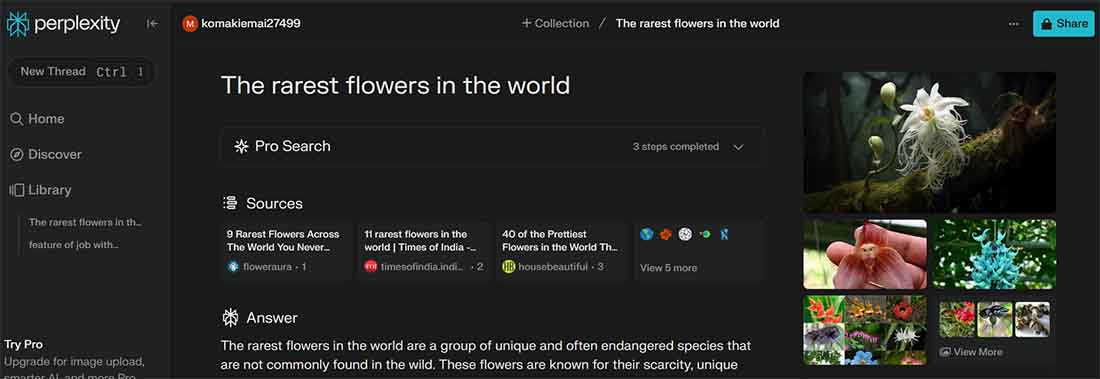Click the main heading 'The rarest flowers in the world'
This screenshot has height=379, width=1100.
click(x=395, y=86)
